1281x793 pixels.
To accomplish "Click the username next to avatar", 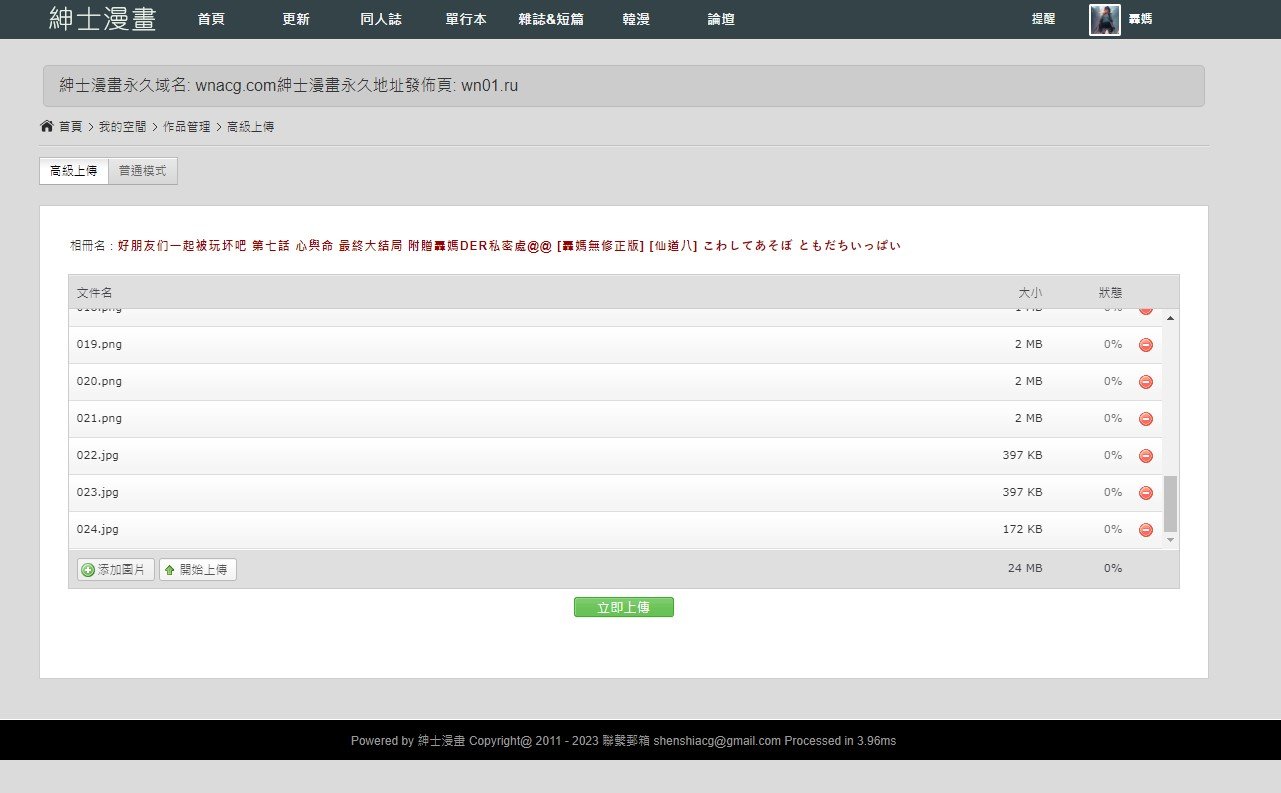I will click(x=1140, y=19).
